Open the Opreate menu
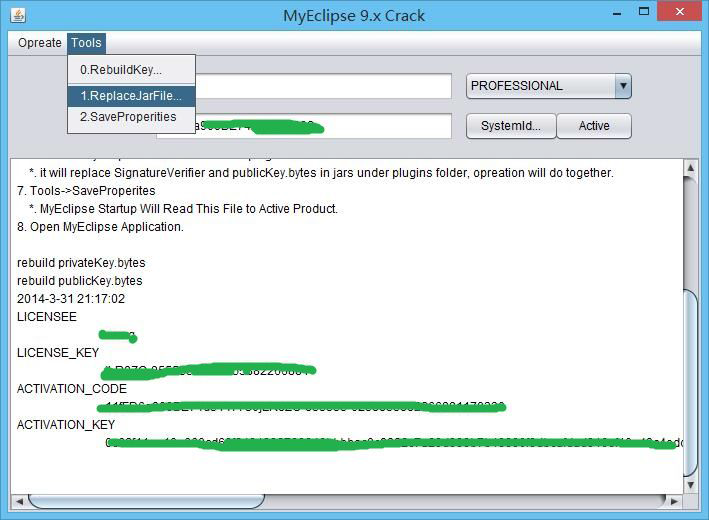Viewport: 709px width, 520px height. tap(39, 43)
